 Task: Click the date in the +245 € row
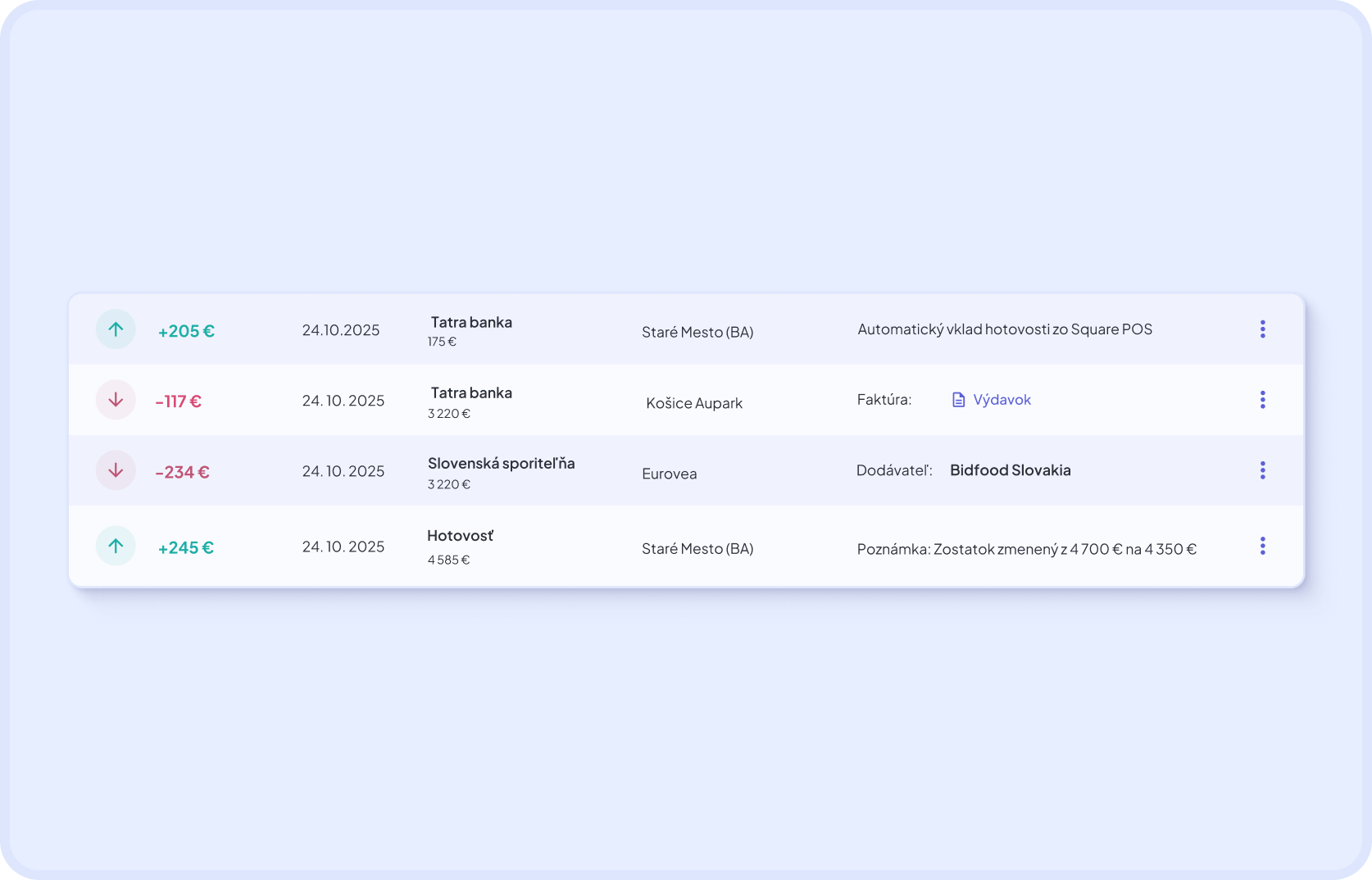[x=343, y=547]
